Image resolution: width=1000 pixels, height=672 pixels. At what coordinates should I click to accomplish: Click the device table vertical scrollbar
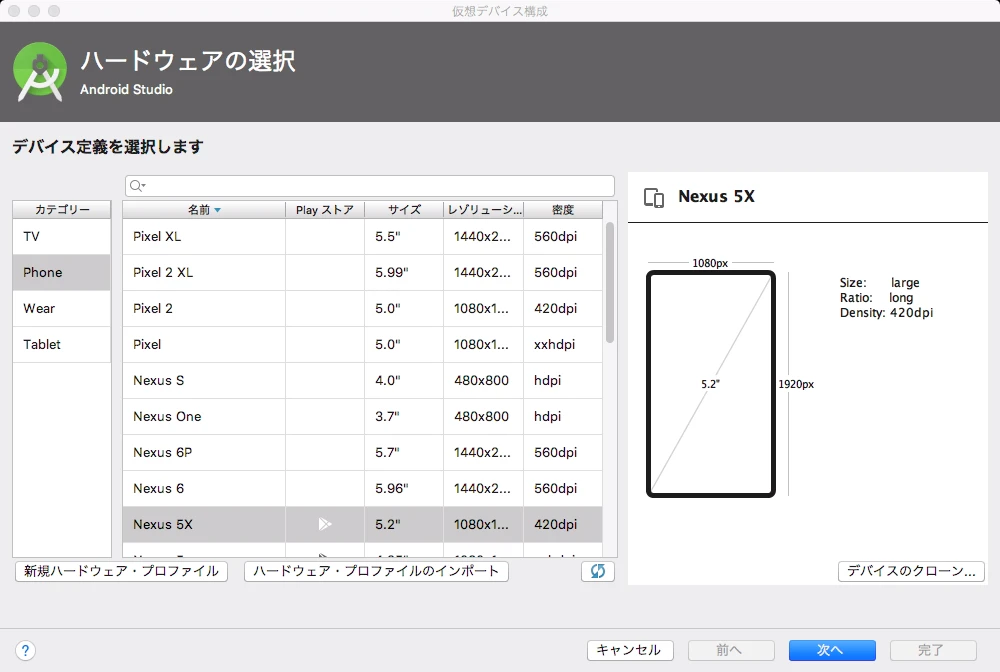[610, 282]
